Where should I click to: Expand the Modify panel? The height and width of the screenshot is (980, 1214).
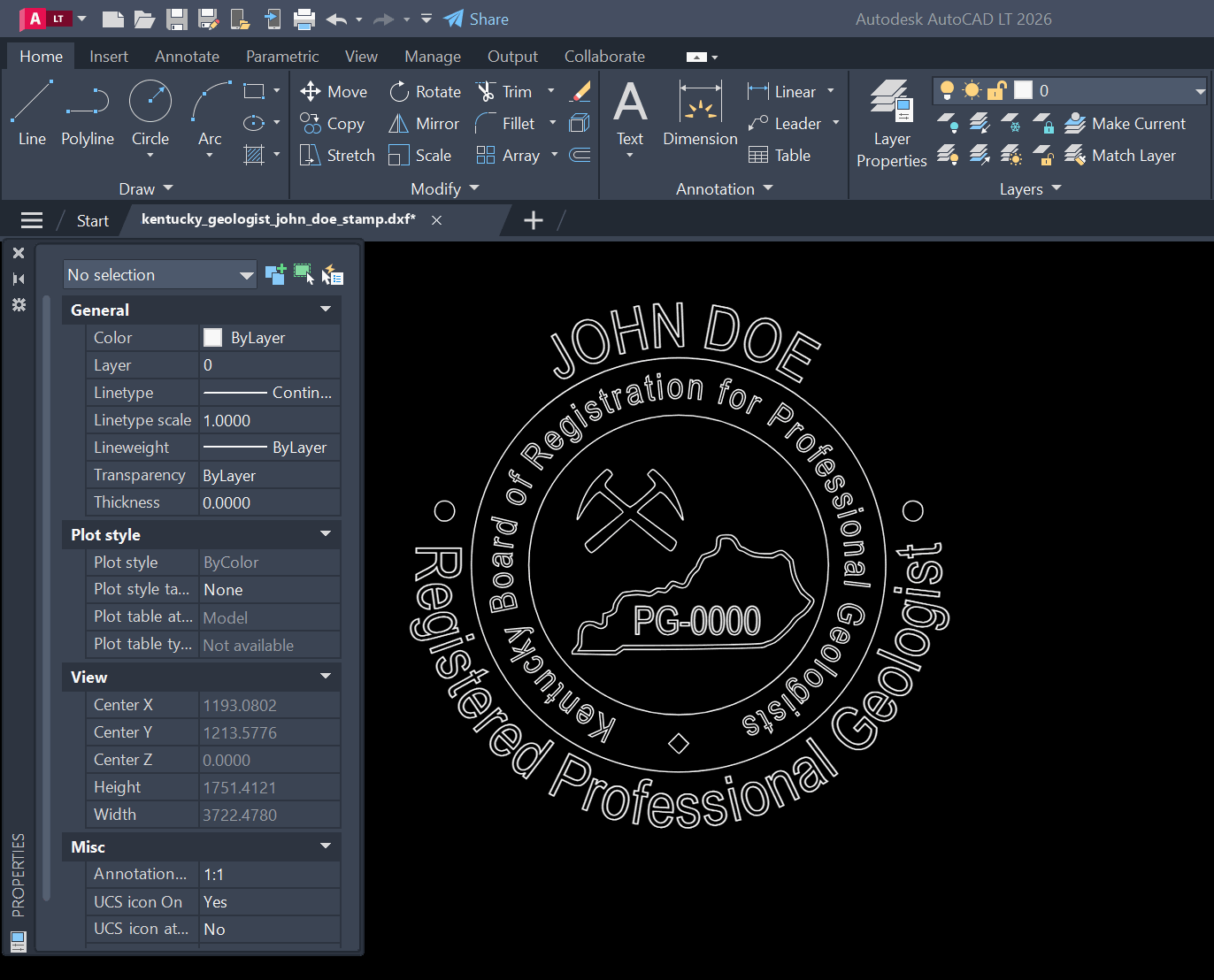click(x=445, y=188)
